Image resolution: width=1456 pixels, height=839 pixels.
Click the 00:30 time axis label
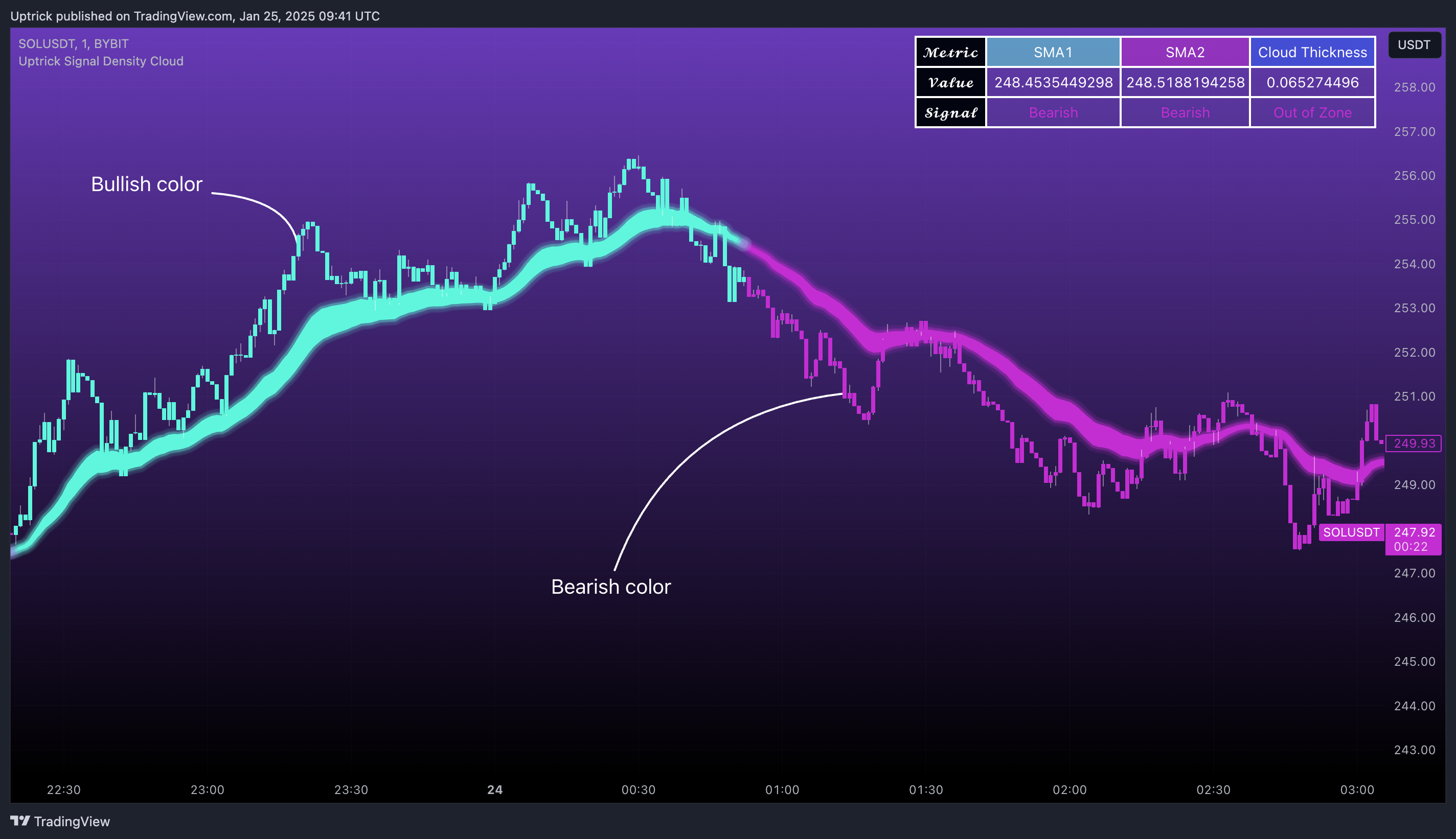pyautogui.click(x=639, y=790)
